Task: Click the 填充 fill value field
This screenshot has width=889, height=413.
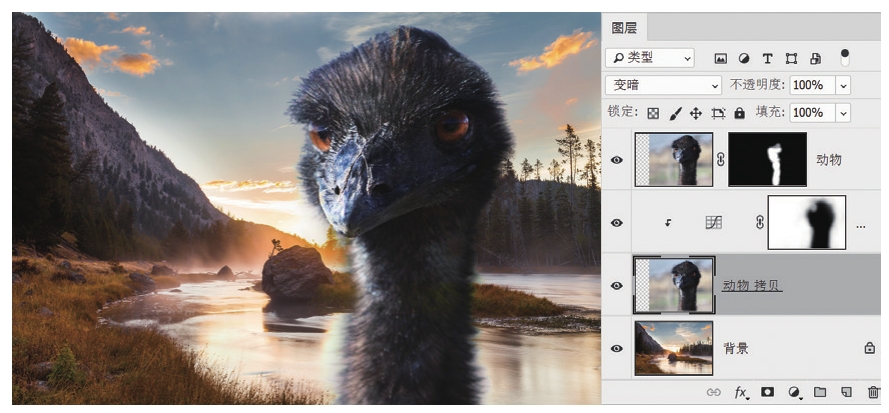Action: (812, 112)
